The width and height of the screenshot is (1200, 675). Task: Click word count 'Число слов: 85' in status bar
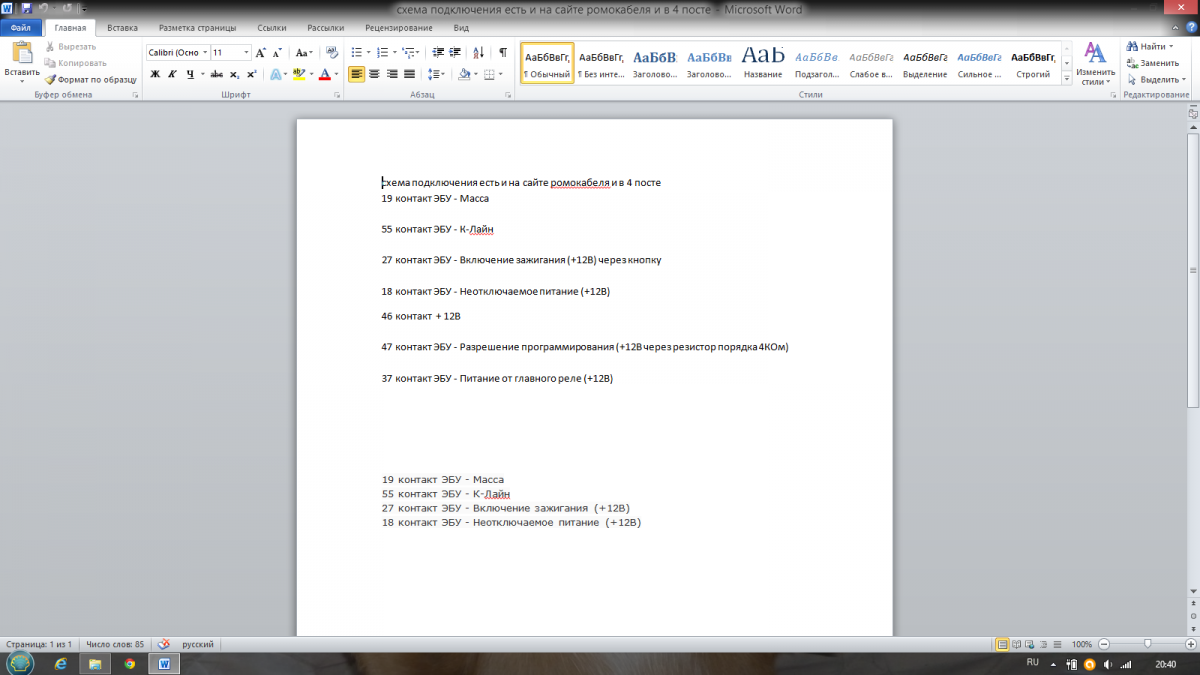(x=115, y=644)
